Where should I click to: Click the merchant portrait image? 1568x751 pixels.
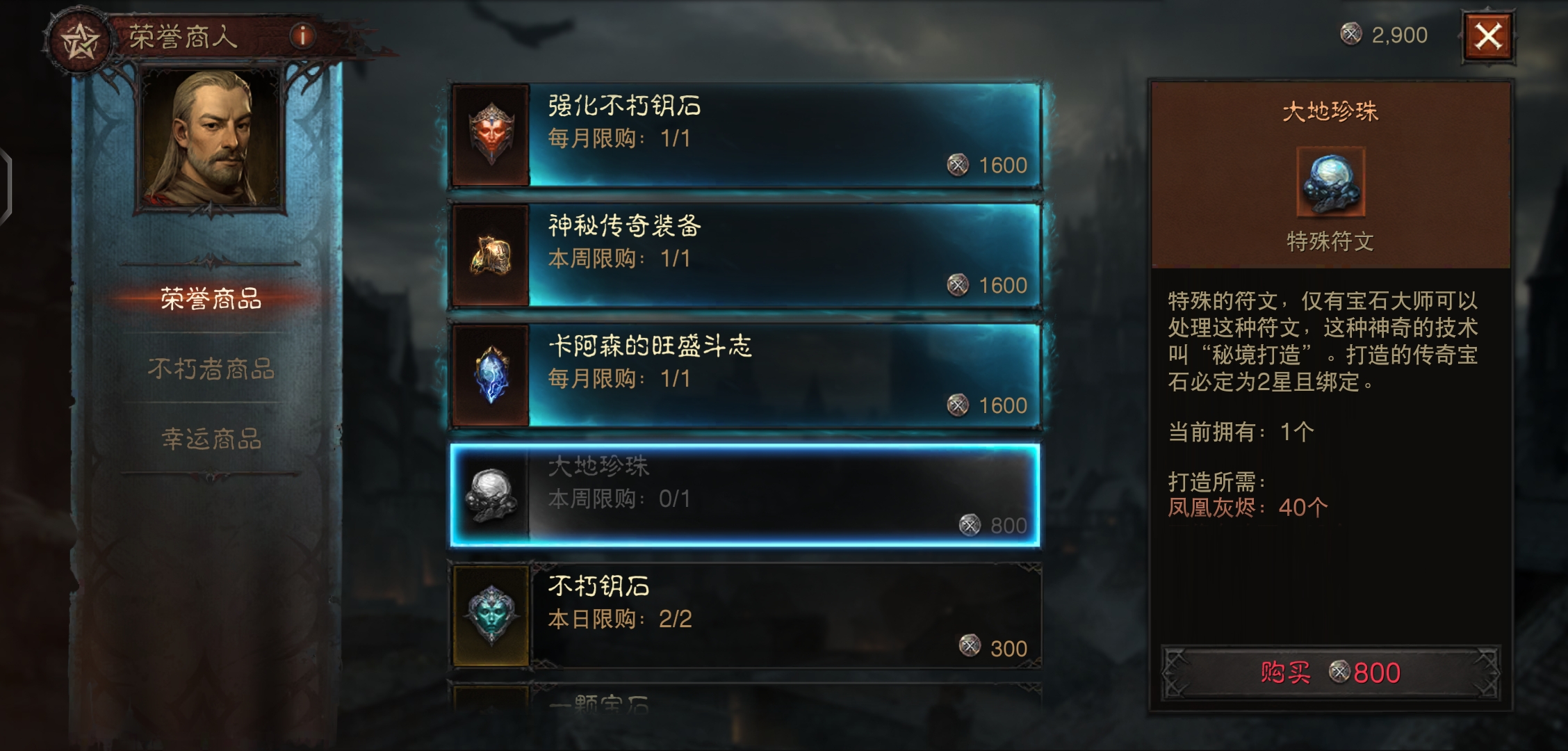[213, 139]
